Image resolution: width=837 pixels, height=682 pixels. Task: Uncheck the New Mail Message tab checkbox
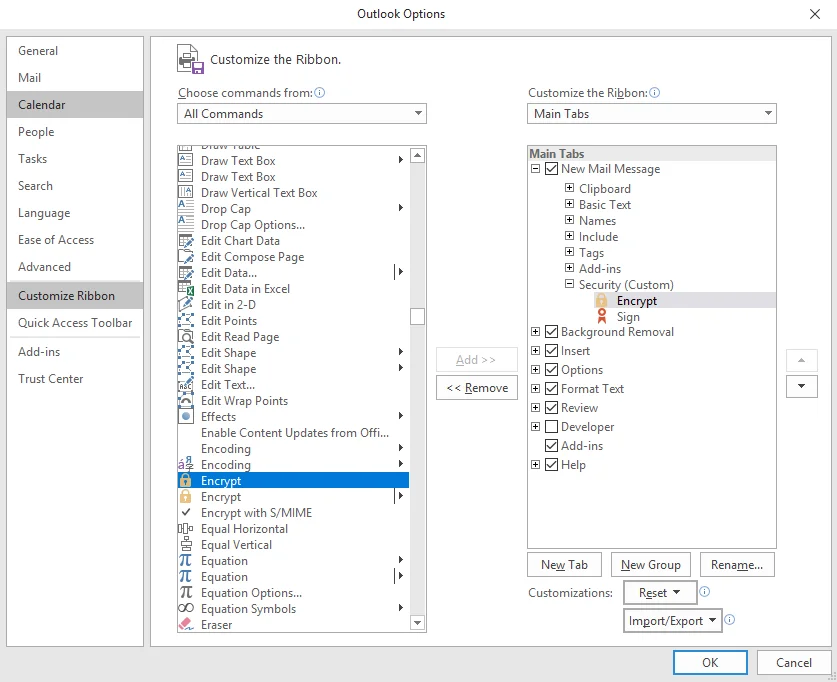tap(551, 169)
